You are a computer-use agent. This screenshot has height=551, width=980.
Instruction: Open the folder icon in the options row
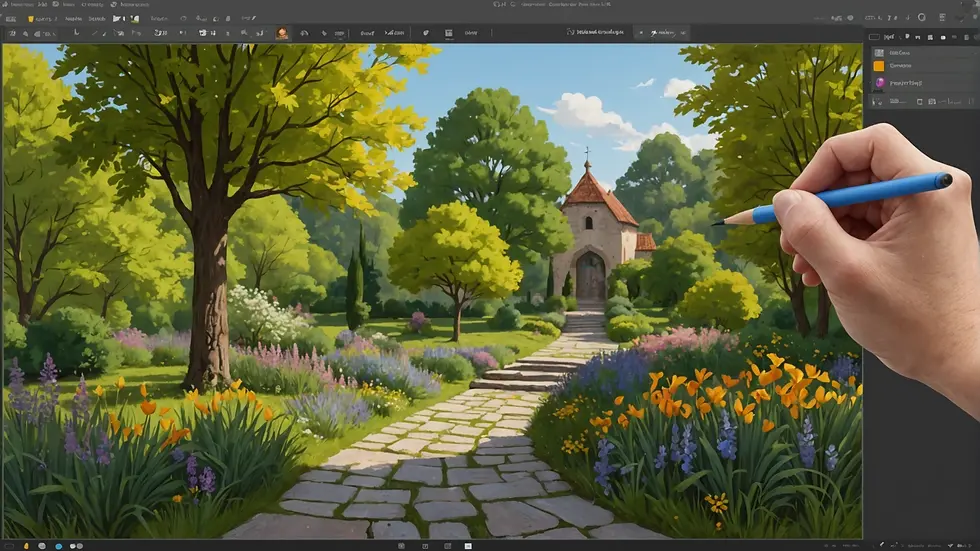[117, 19]
